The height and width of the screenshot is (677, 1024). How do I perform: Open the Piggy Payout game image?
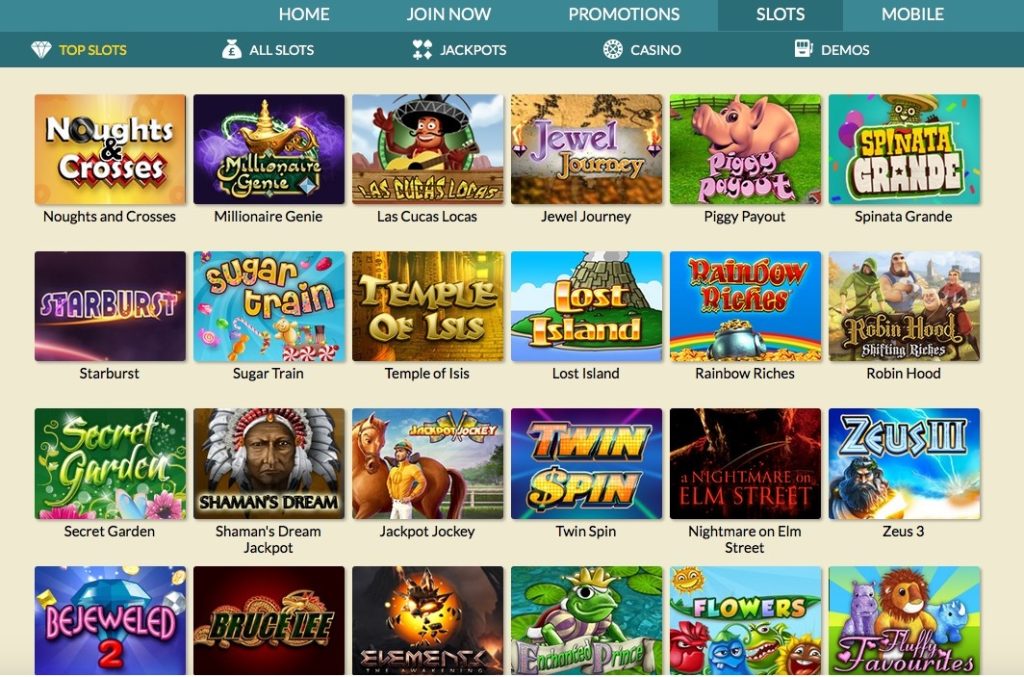745,149
